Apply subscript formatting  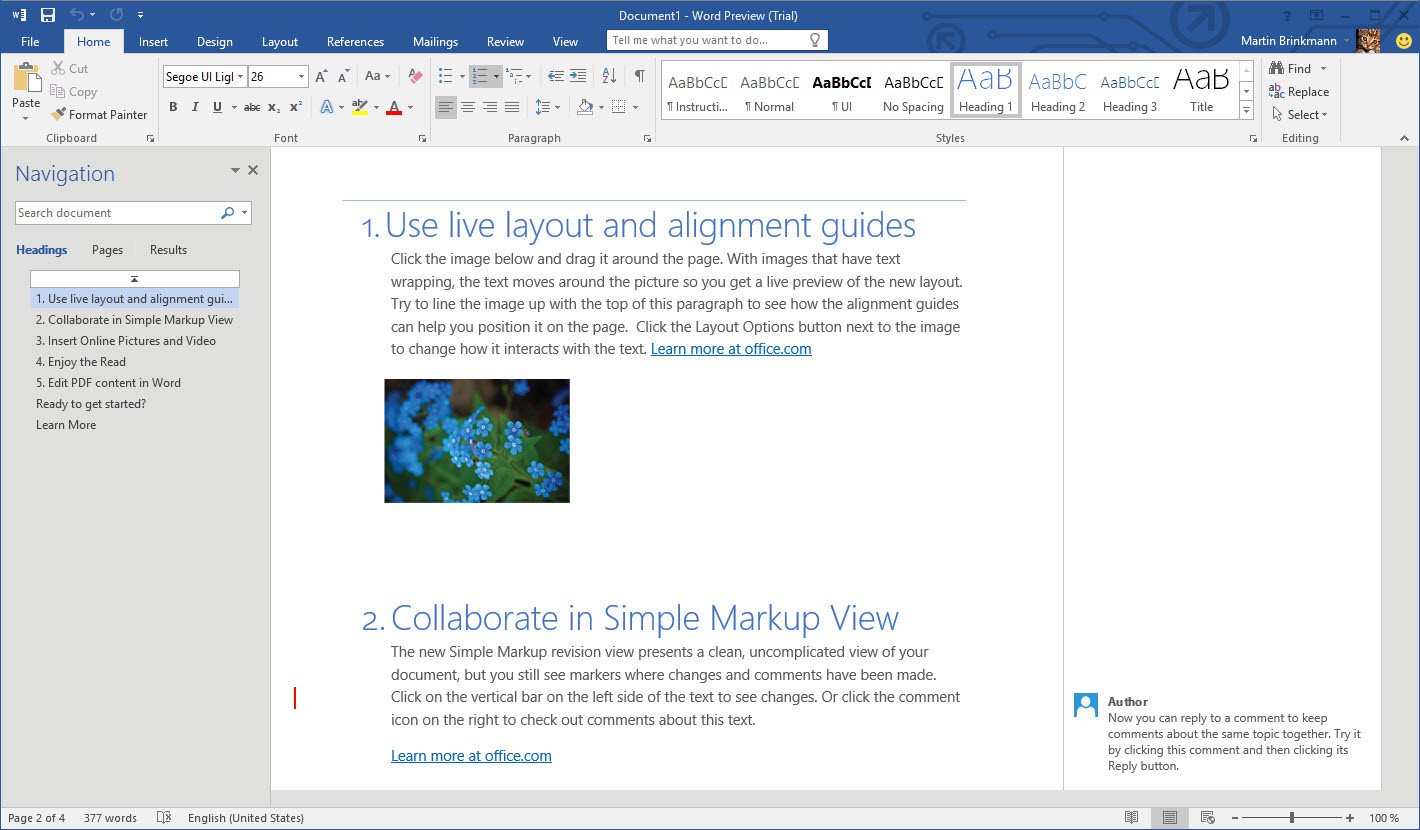(273, 106)
